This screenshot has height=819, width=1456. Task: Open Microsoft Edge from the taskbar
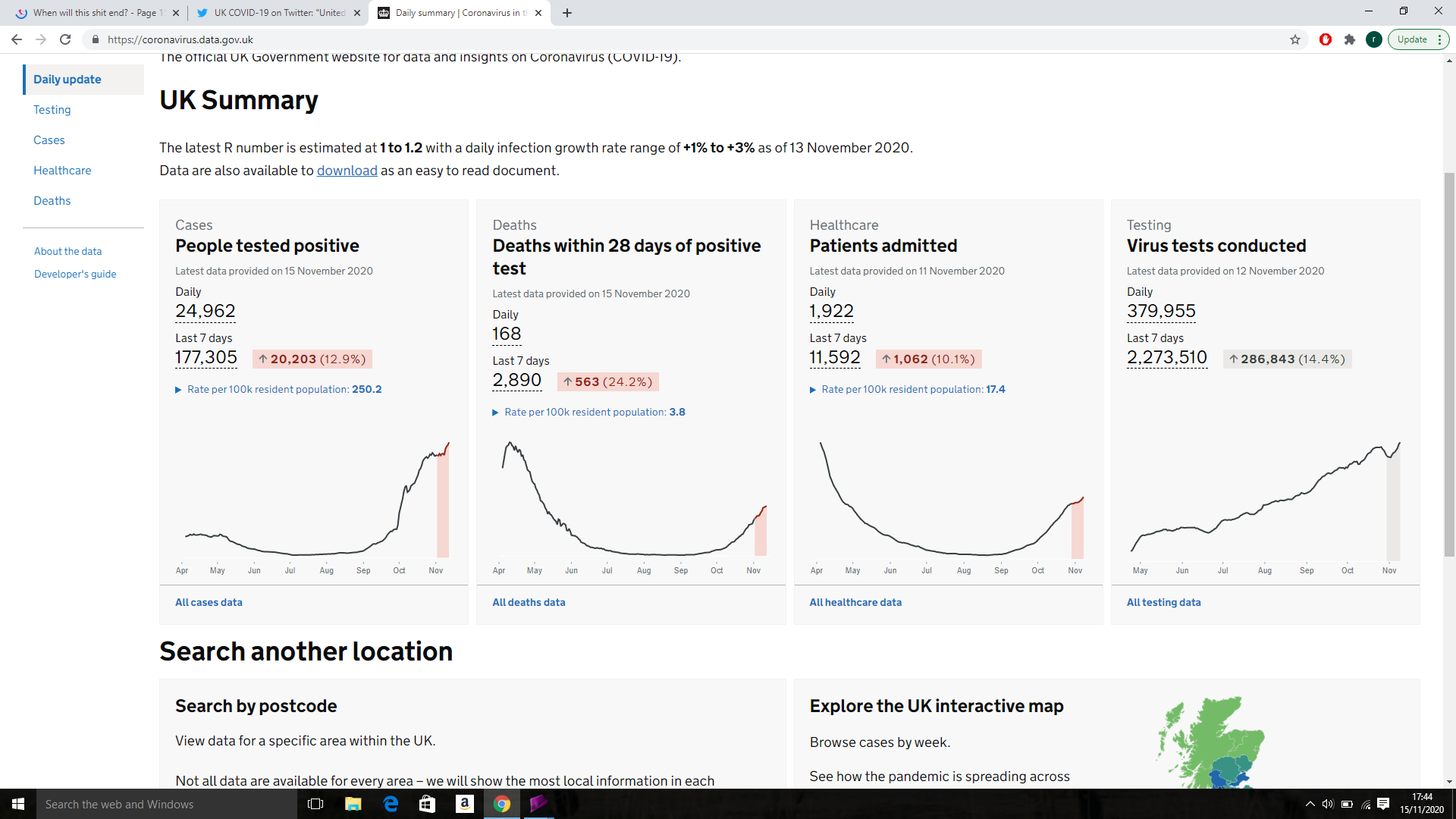(x=391, y=804)
